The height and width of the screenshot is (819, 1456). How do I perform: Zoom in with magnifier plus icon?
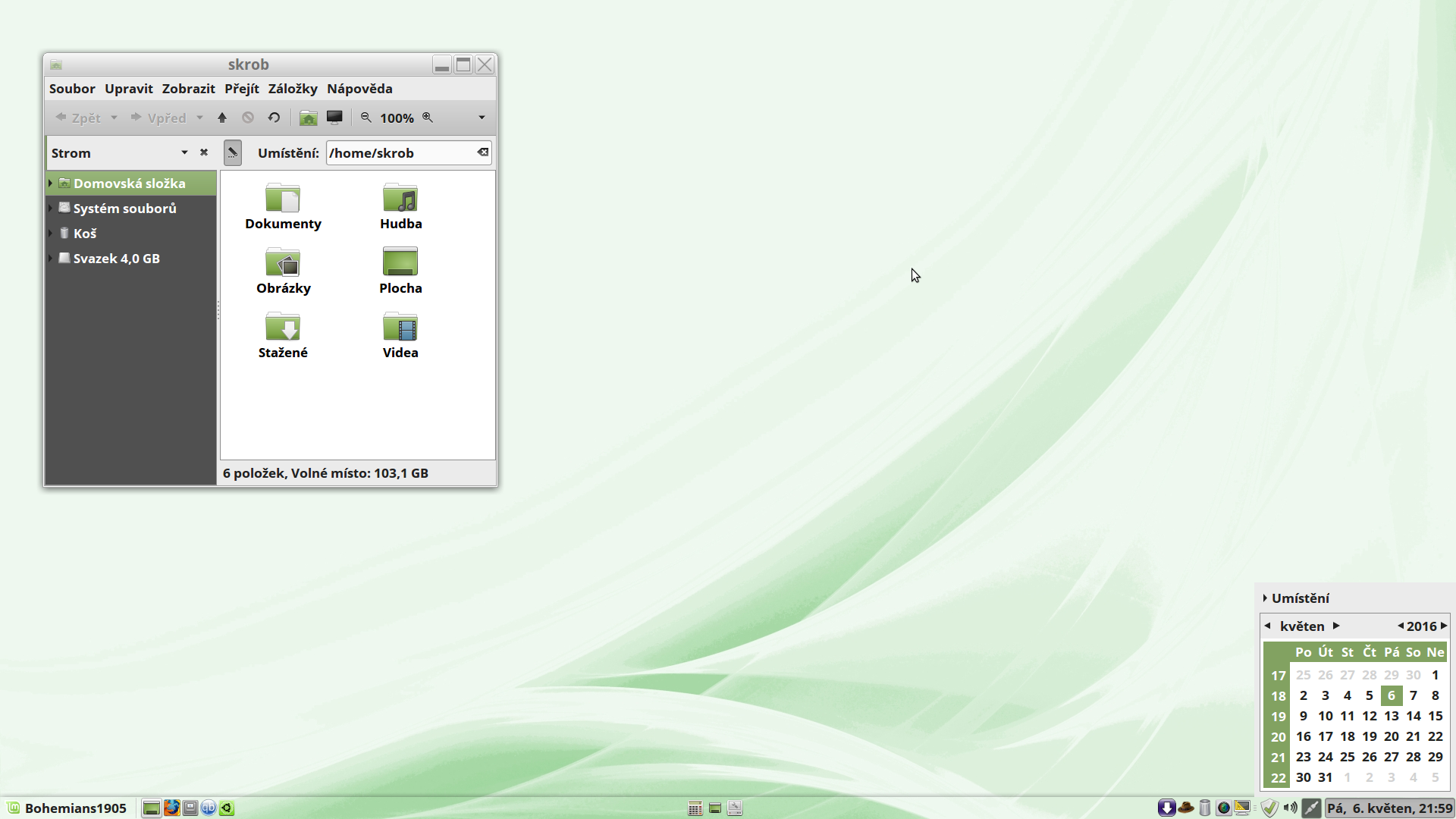coord(428,118)
